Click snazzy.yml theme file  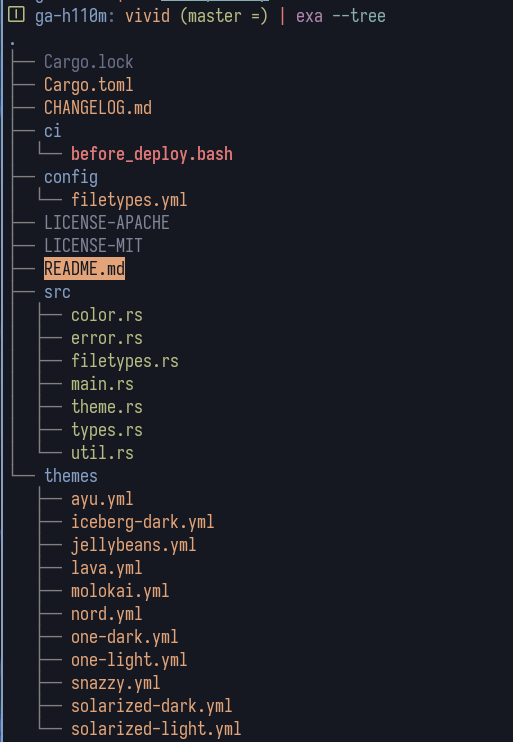pos(115,683)
